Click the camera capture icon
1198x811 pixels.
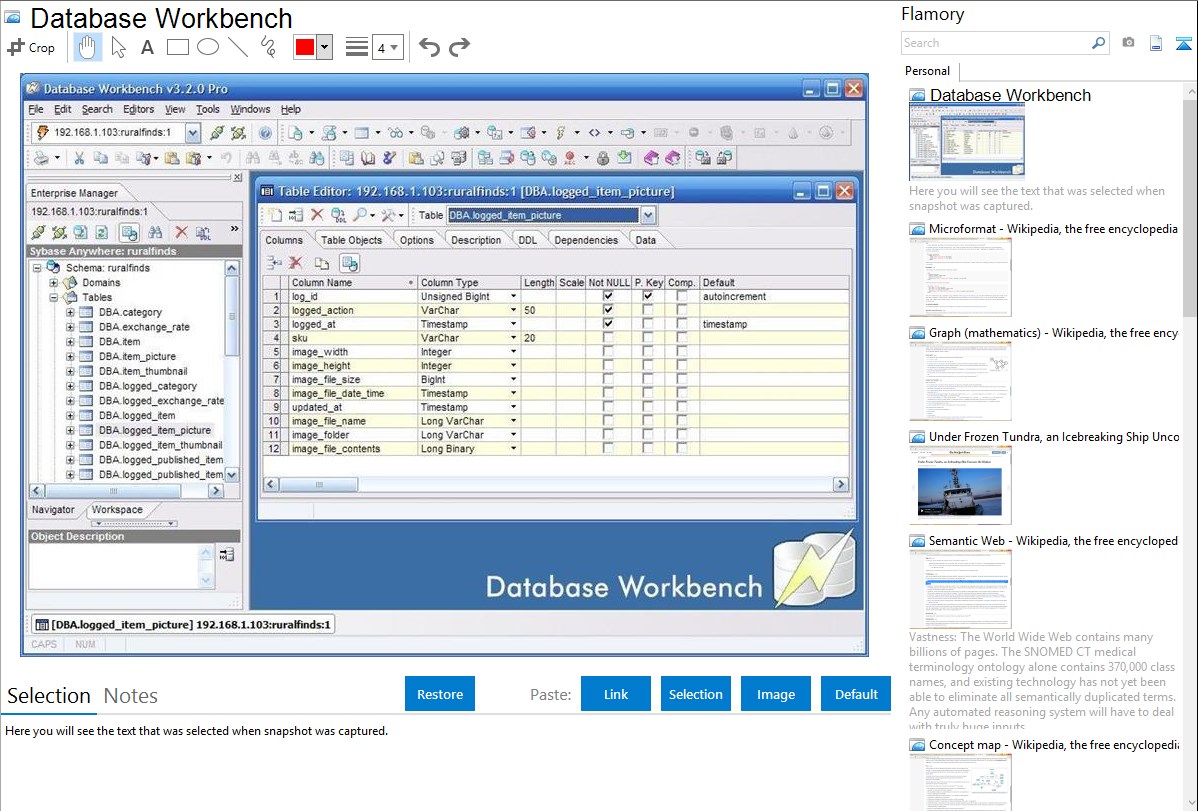tap(1128, 43)
